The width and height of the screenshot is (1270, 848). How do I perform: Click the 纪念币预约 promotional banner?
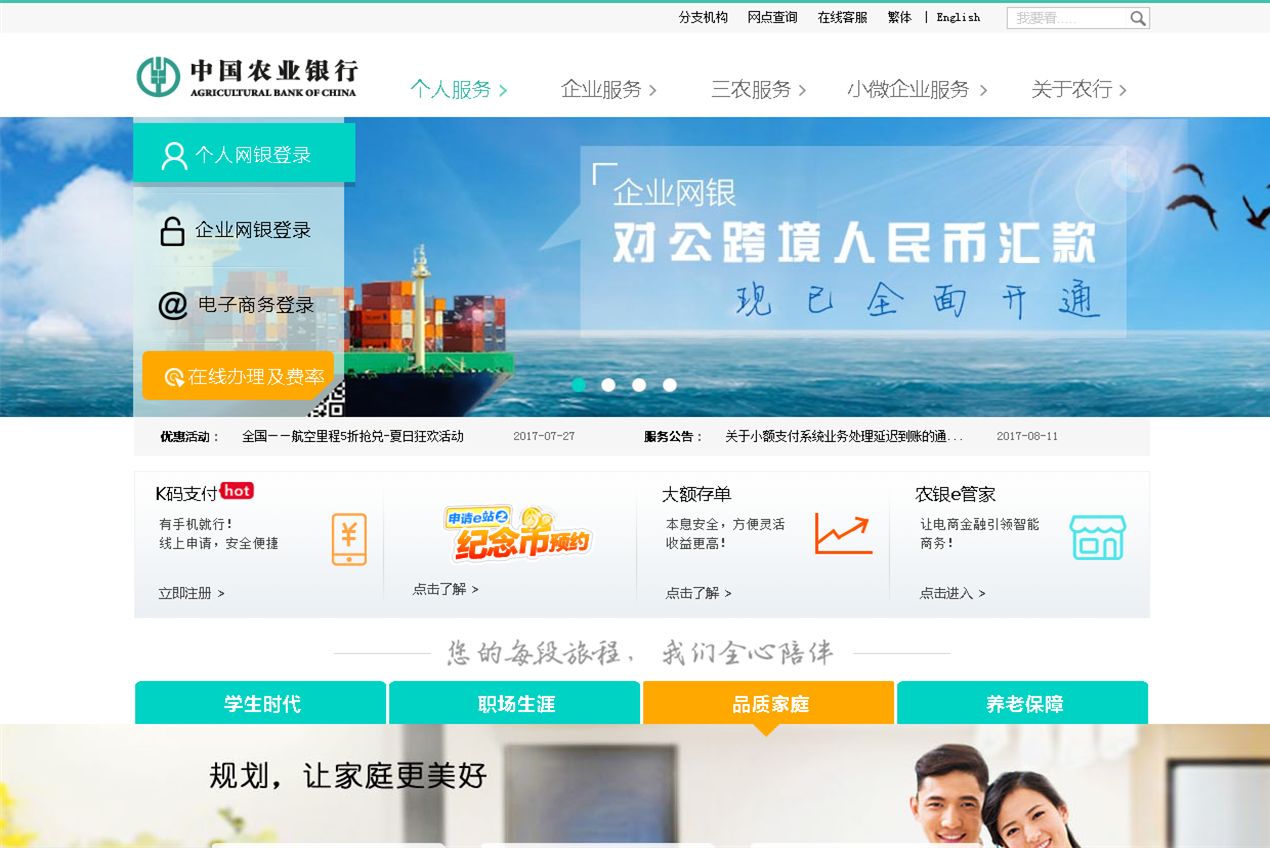point(518,533)
